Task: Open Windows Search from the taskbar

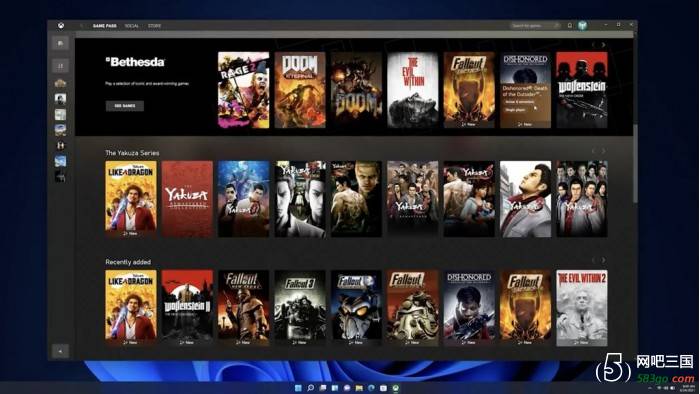Action: coord(311,388)
